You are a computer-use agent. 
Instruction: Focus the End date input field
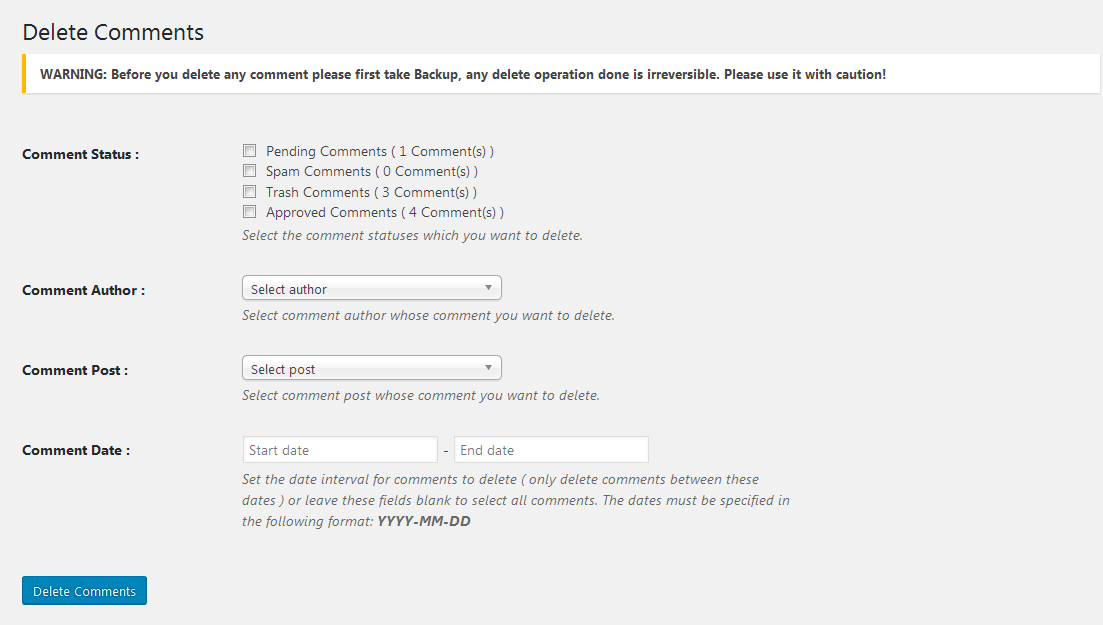point(551,450)
